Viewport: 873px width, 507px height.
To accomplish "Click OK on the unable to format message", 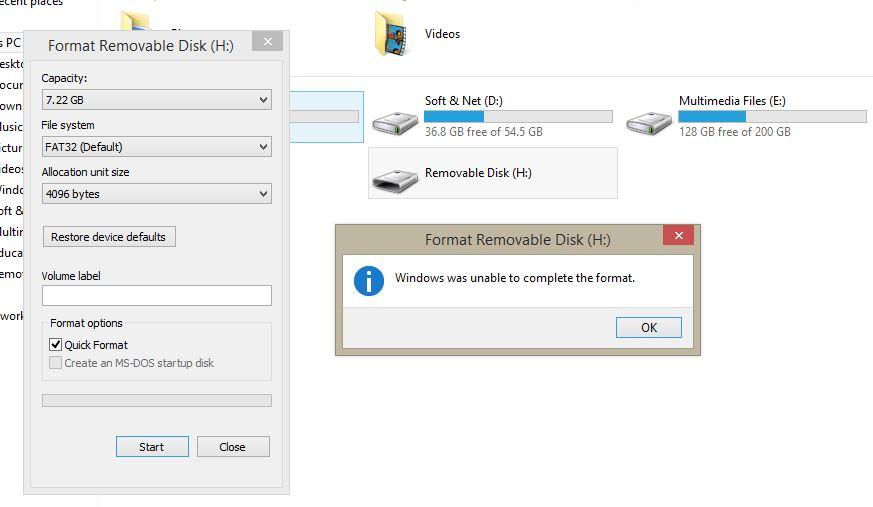I will 648,327.
